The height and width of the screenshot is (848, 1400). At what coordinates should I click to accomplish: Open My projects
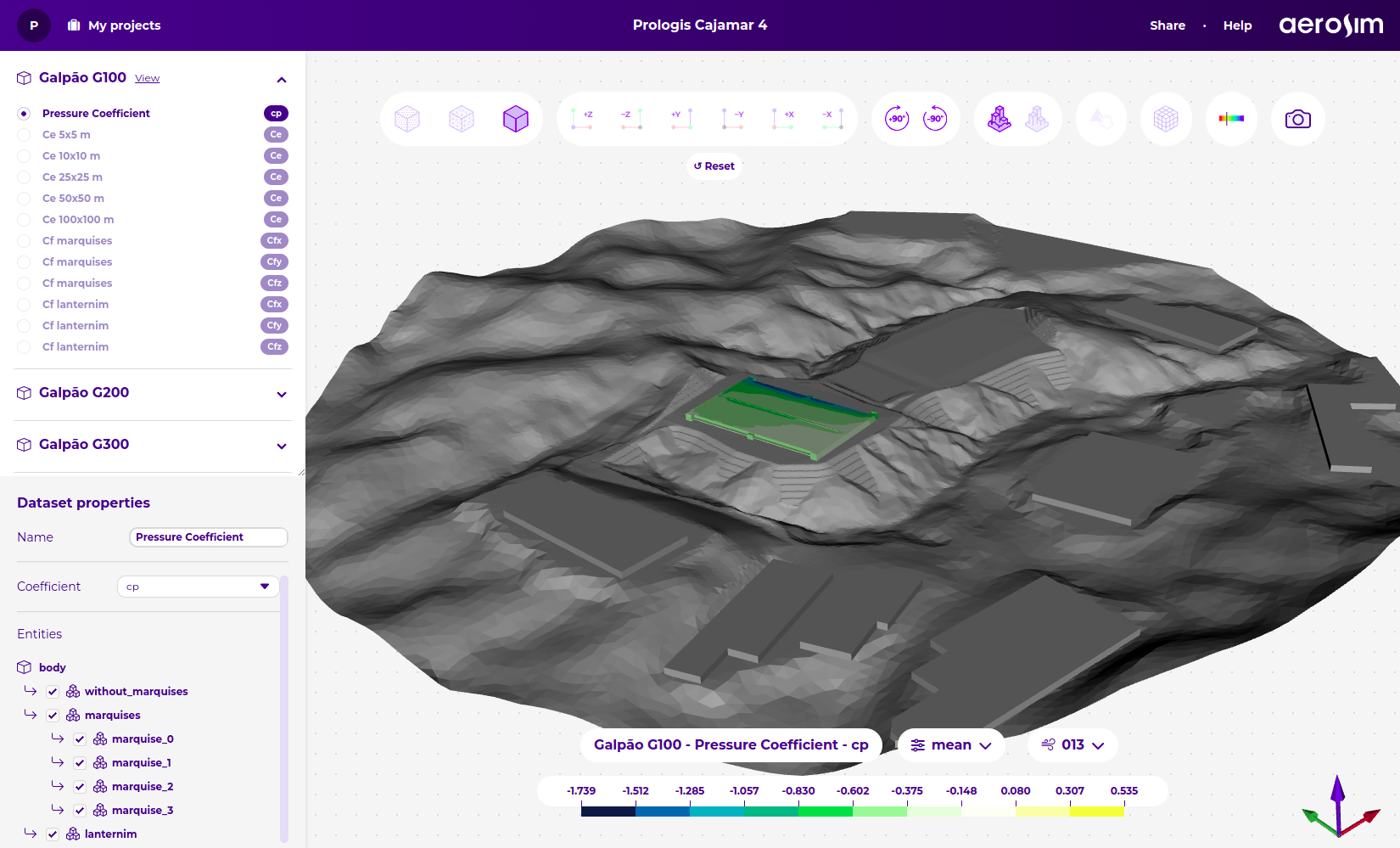(x=115, y=25)
